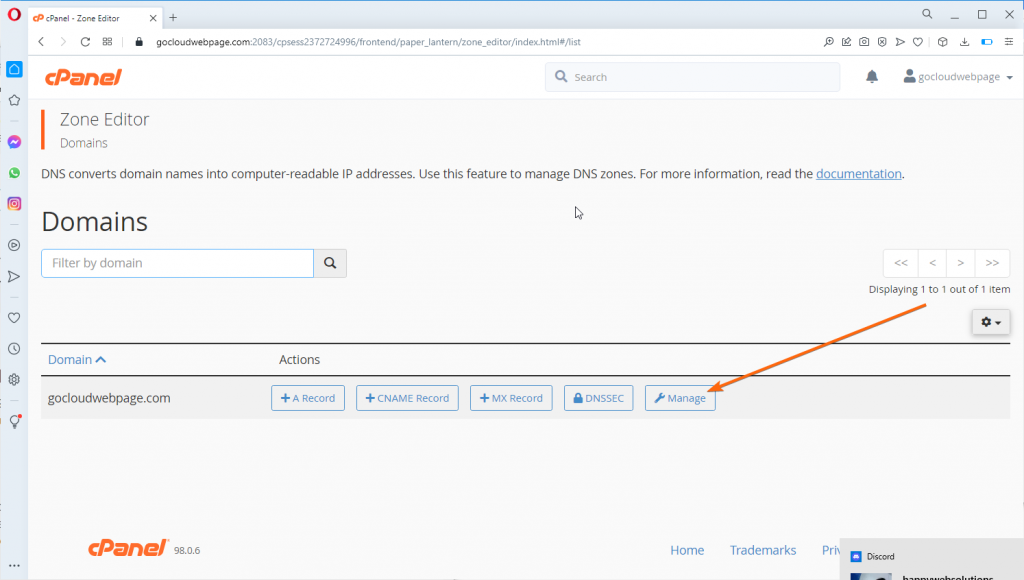Open a new browser tab
This screenshot has width=1024, height=580.
174,17
